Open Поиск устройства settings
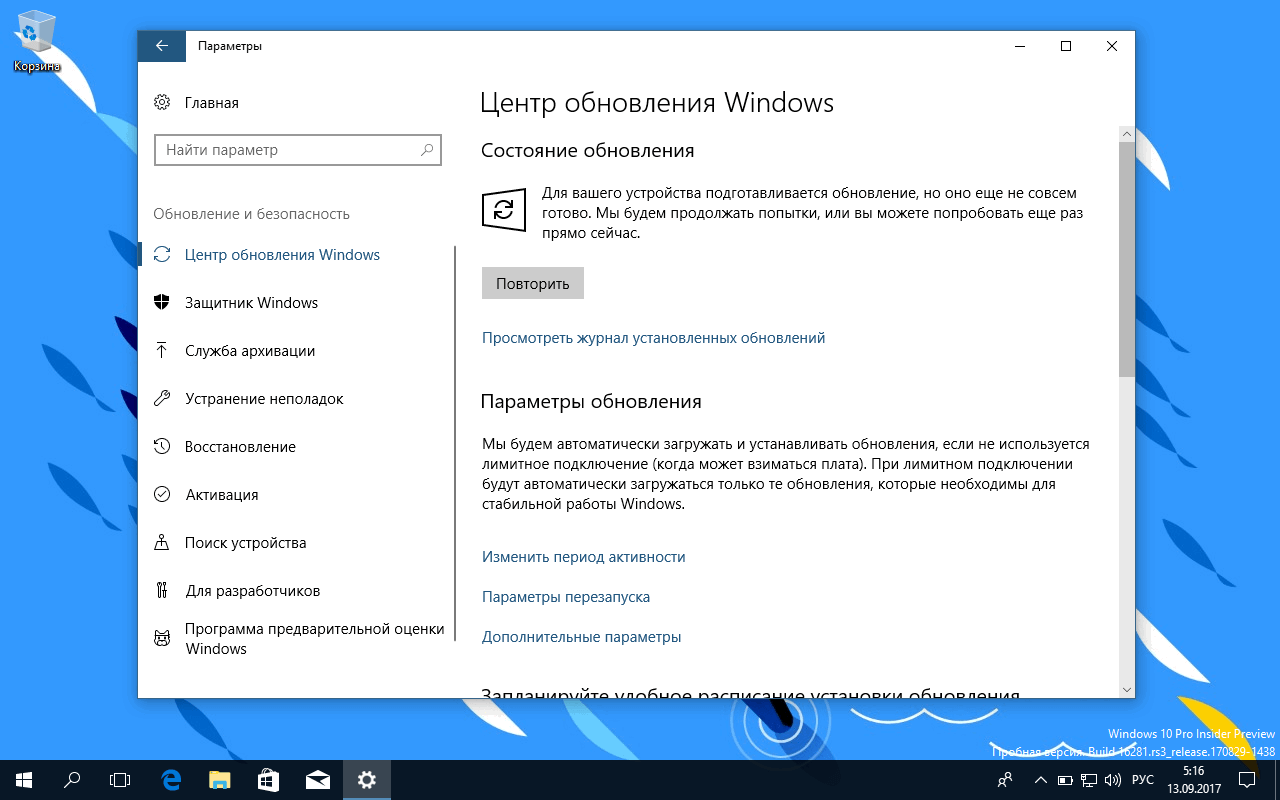 click(x=245, y=542)
